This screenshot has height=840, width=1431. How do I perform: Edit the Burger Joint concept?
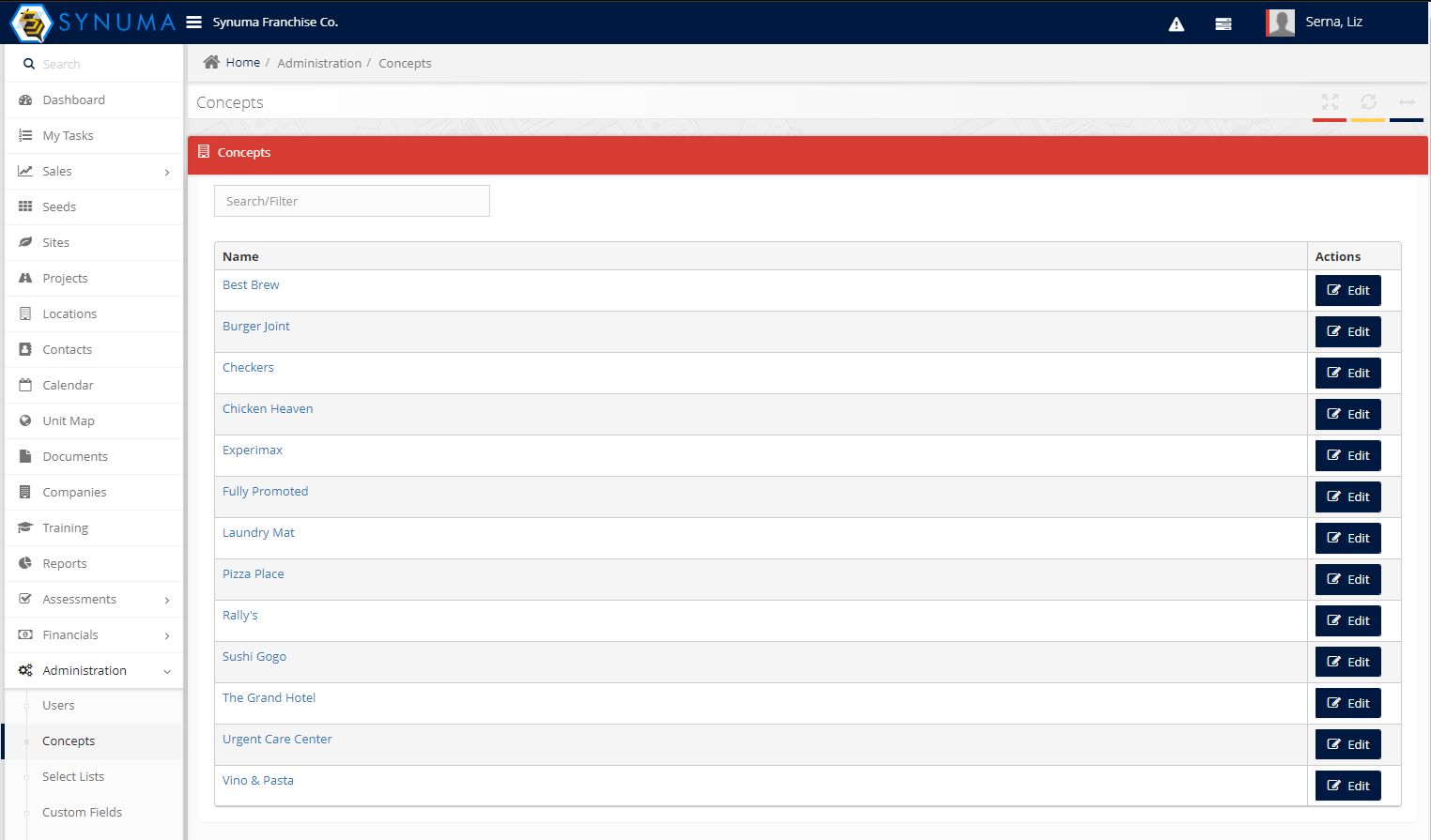pyautogui.click(x=1347, y=331)
